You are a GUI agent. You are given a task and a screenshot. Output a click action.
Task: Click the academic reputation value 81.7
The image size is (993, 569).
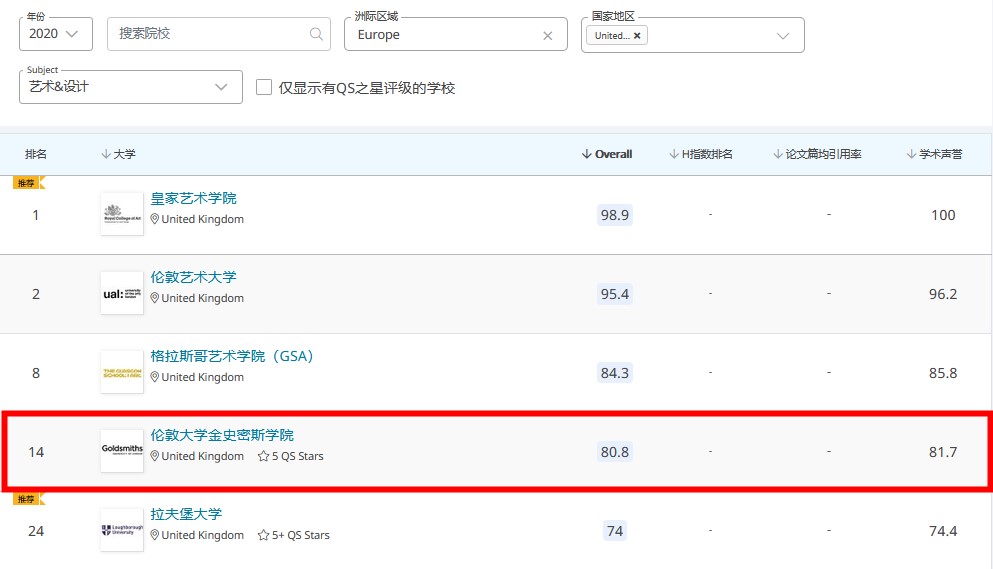(943, 452)
